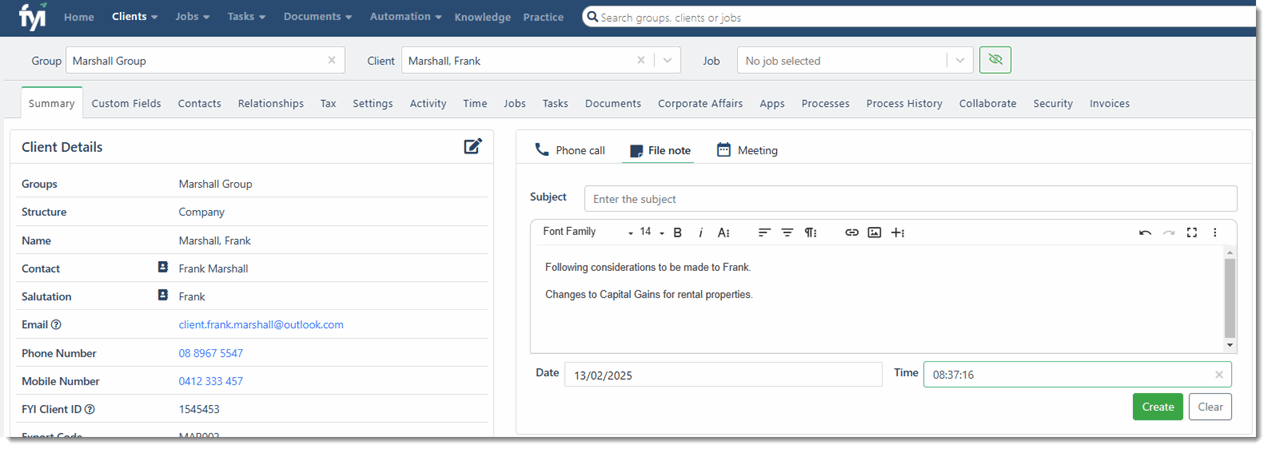Switch to the Process History tab

pyautogui.click(x=904, y=103)
